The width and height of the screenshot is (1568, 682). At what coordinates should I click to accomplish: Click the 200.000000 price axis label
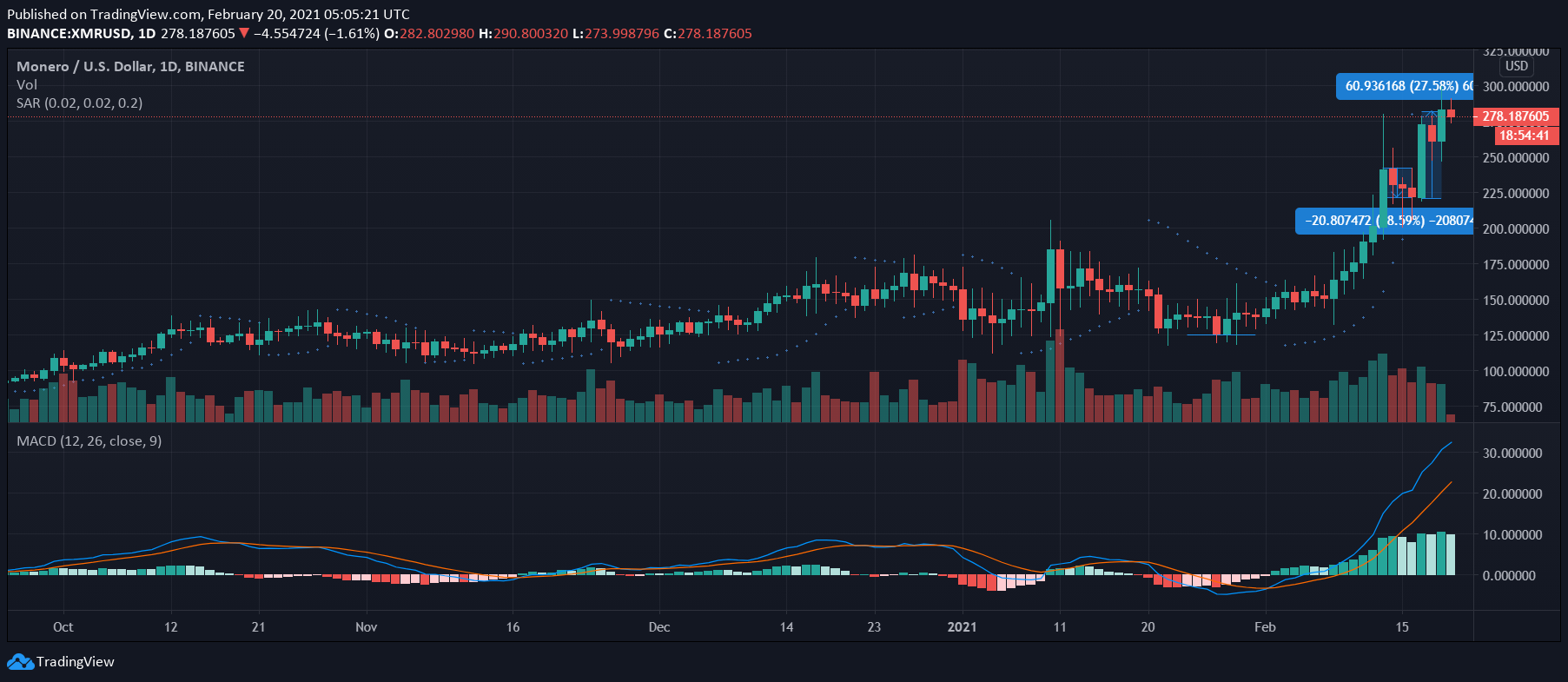tap(1516, 229)
